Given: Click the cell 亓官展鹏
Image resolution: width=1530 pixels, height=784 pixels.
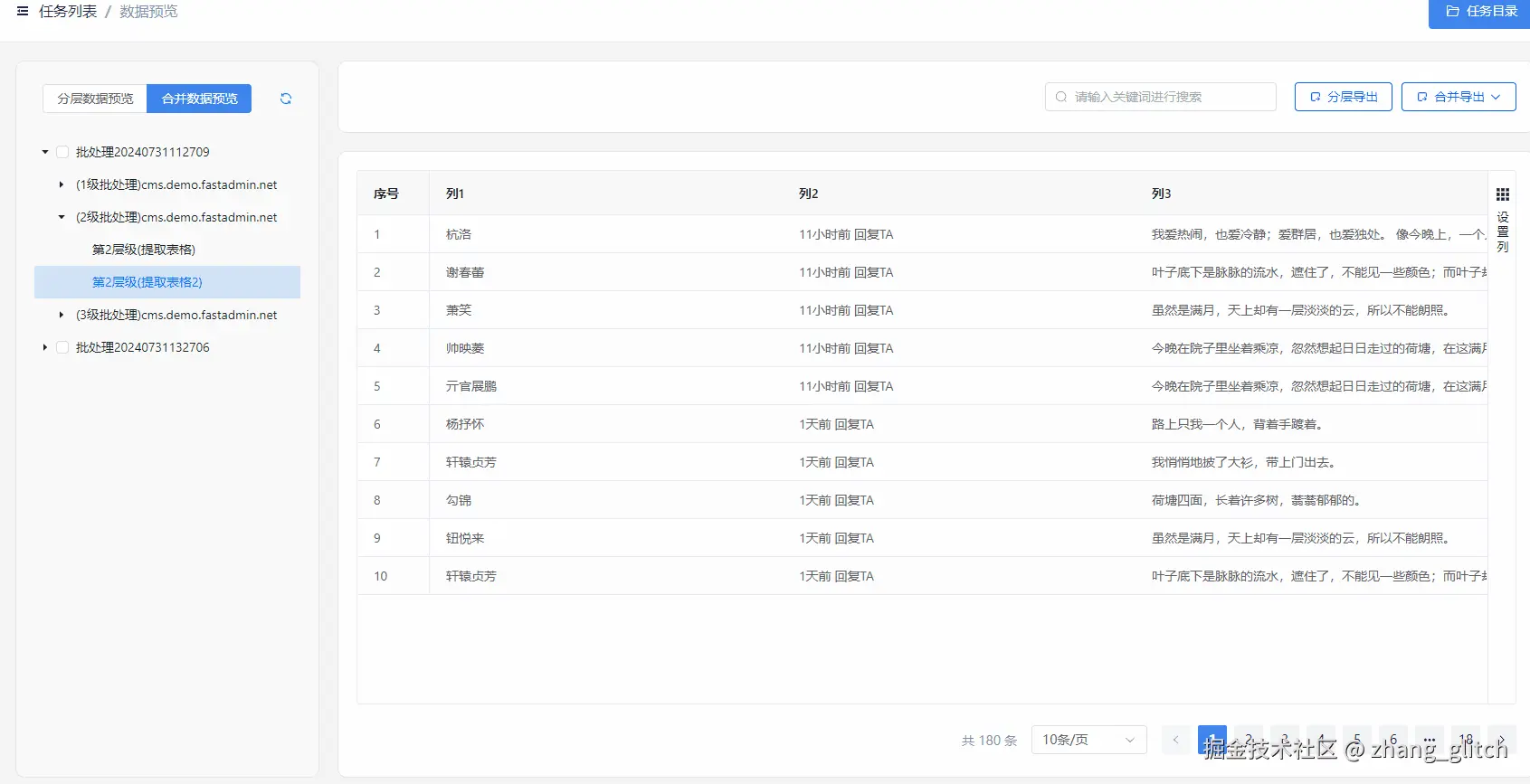Looking at the screenshot, I should [471, 386].
